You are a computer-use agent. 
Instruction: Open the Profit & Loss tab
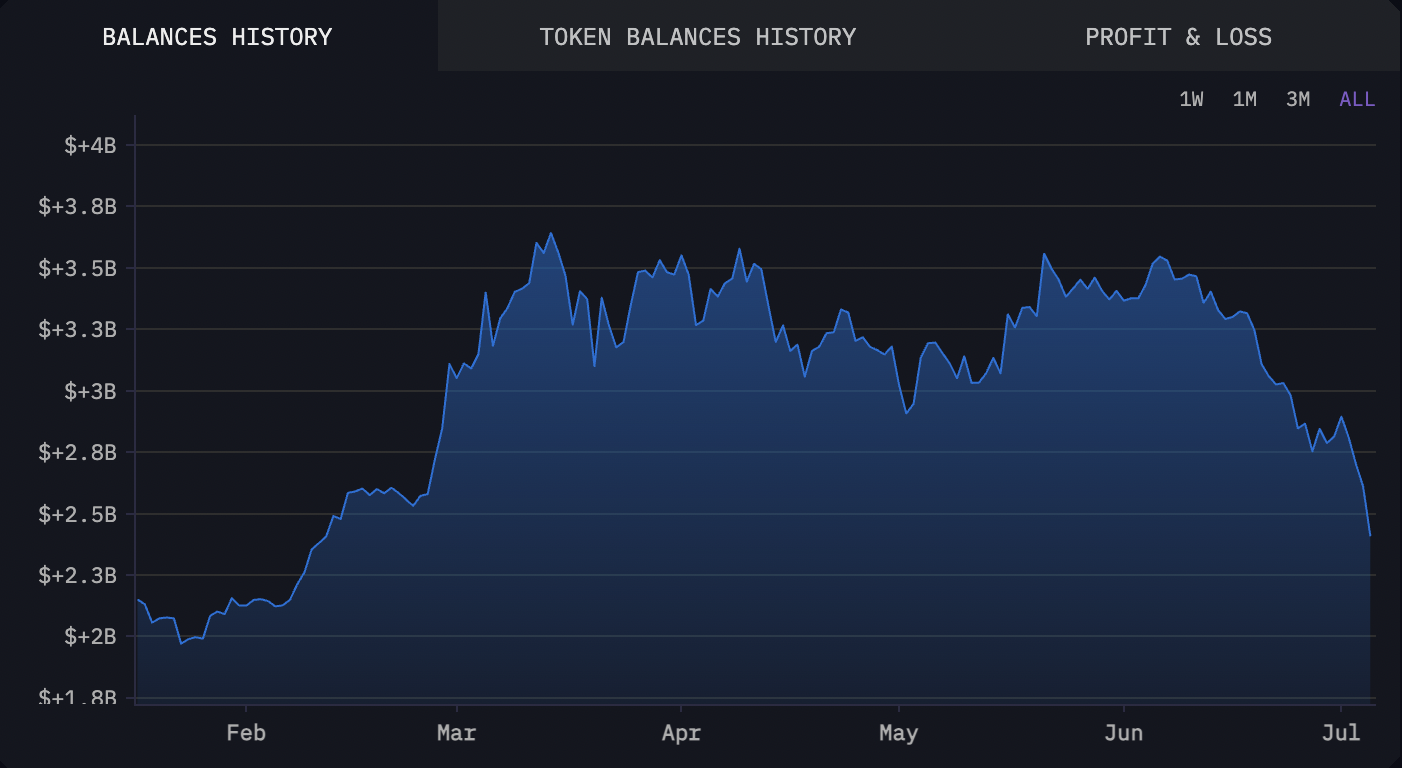coord(1178,37)
